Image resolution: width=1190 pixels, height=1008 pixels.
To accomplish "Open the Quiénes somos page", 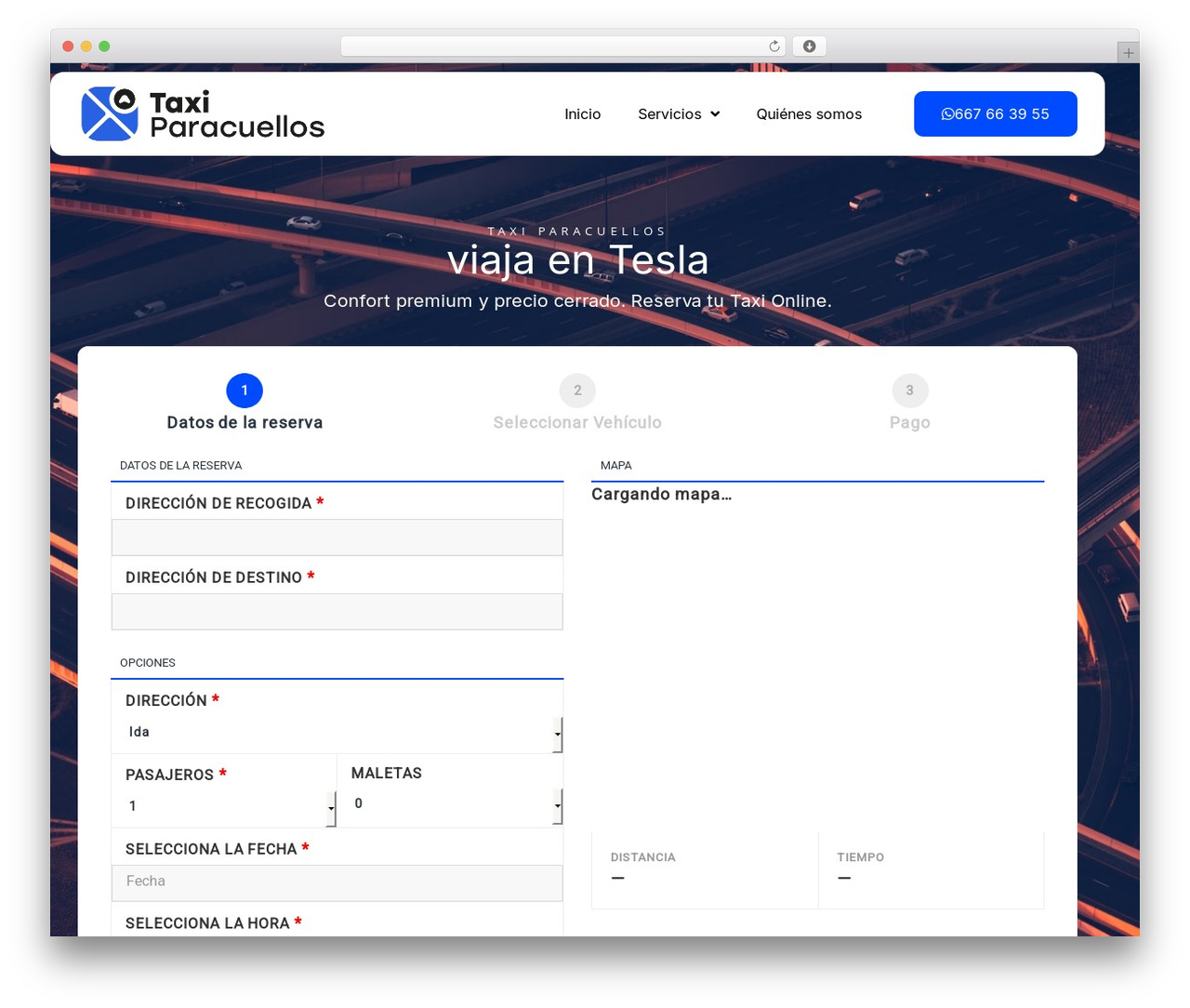I will 809,113.
